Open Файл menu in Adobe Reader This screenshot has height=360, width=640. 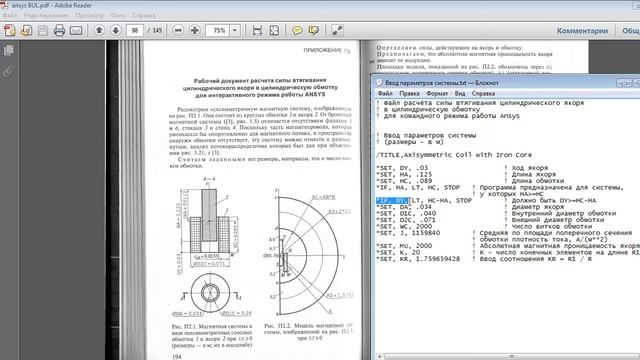tap(10, 16)
